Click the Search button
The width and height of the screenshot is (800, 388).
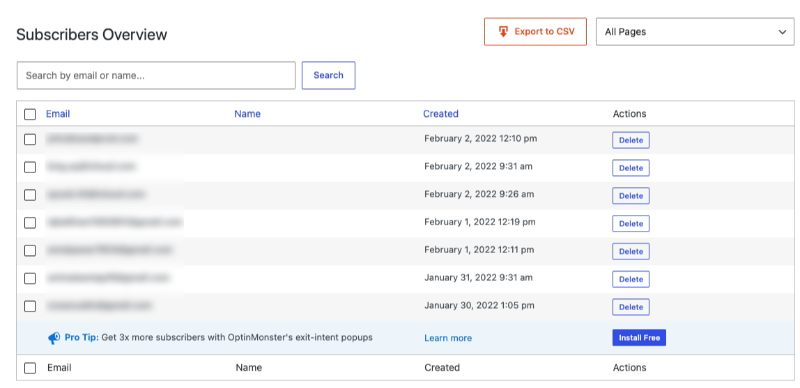pyautogui.click(x=329, y=76)
